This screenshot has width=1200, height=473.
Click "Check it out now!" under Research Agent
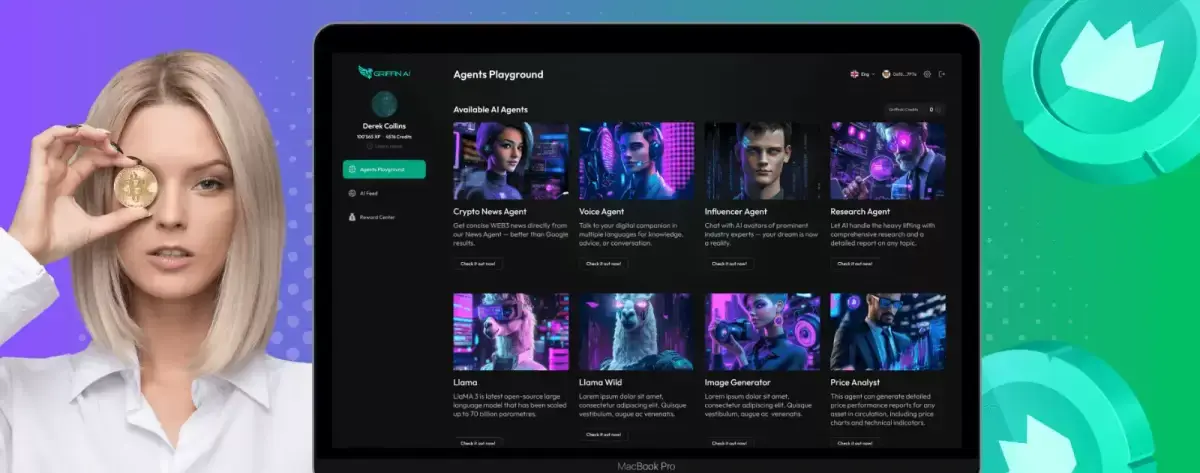click(855, 264)
